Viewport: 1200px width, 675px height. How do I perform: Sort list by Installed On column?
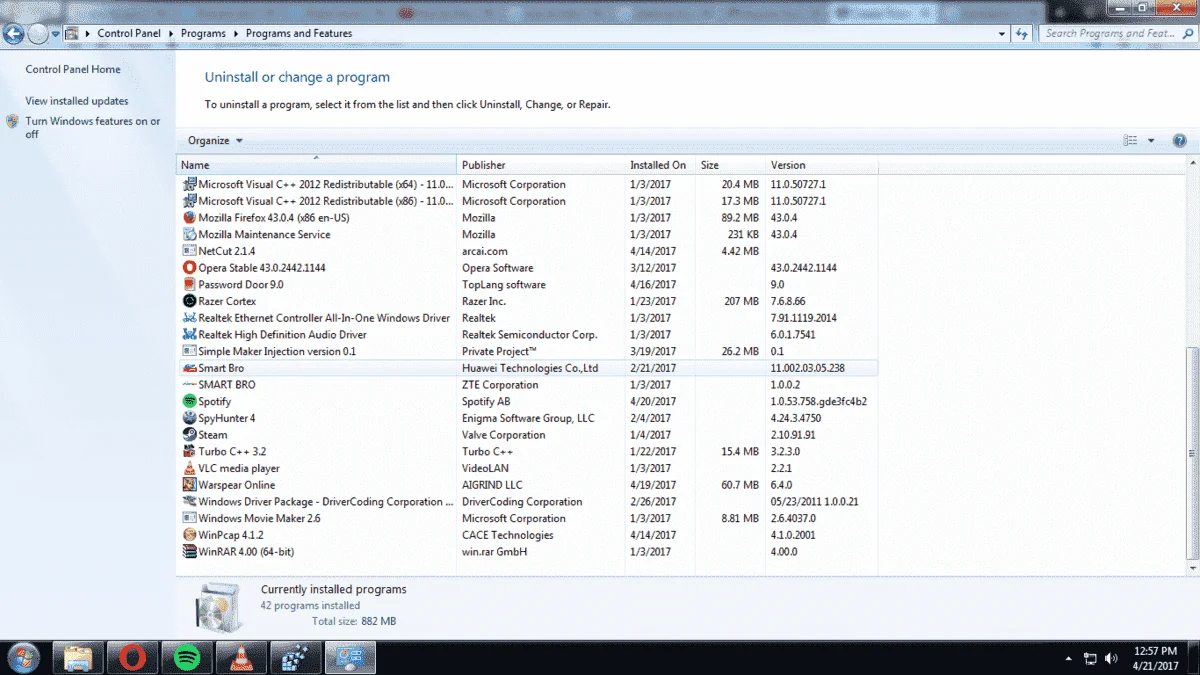[660, 165]
